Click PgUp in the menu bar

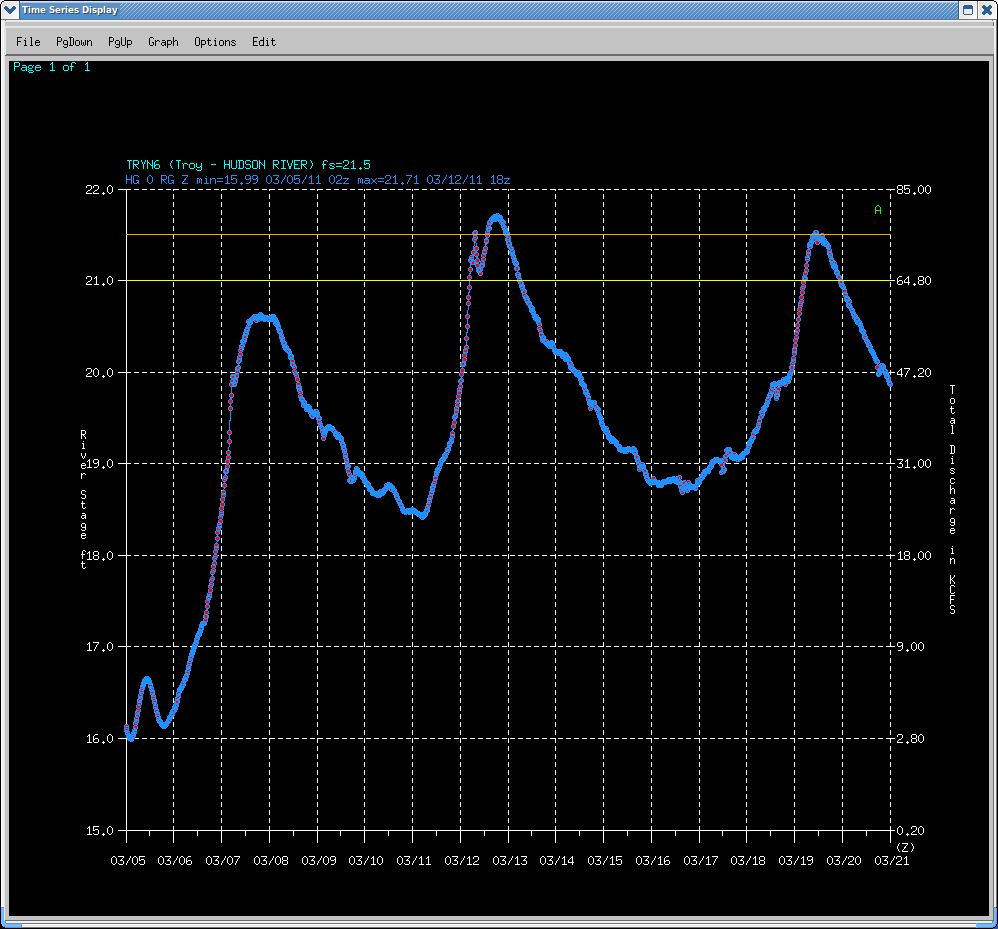(x=120, y=42)
